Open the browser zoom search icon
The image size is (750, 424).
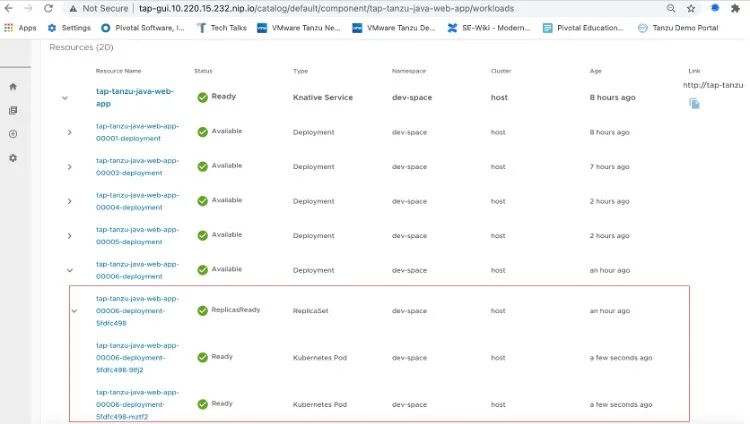click(x=671, y=8)
